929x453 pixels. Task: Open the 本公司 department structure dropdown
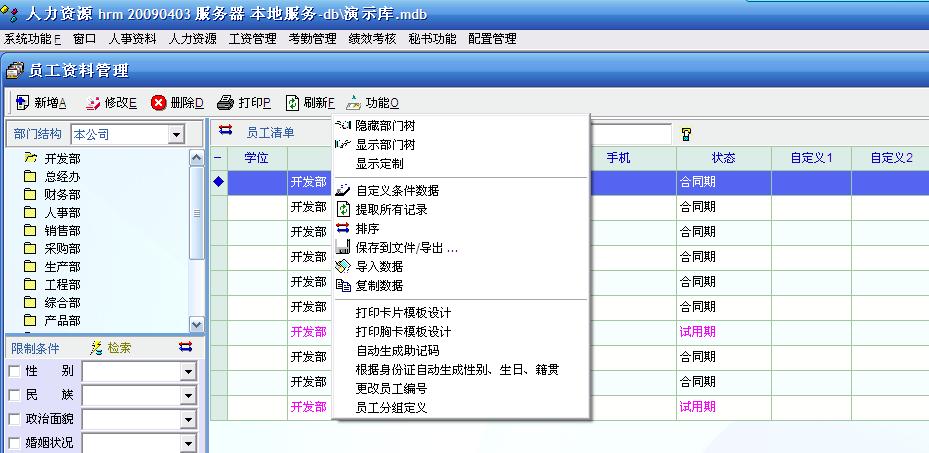(177, 134)
